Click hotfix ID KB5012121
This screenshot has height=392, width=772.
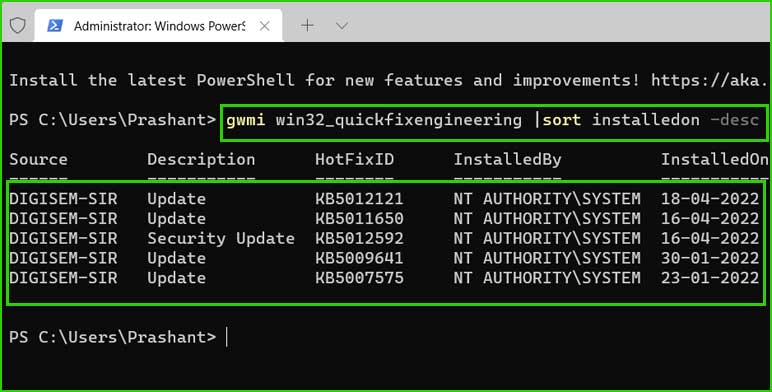[359, 199]
